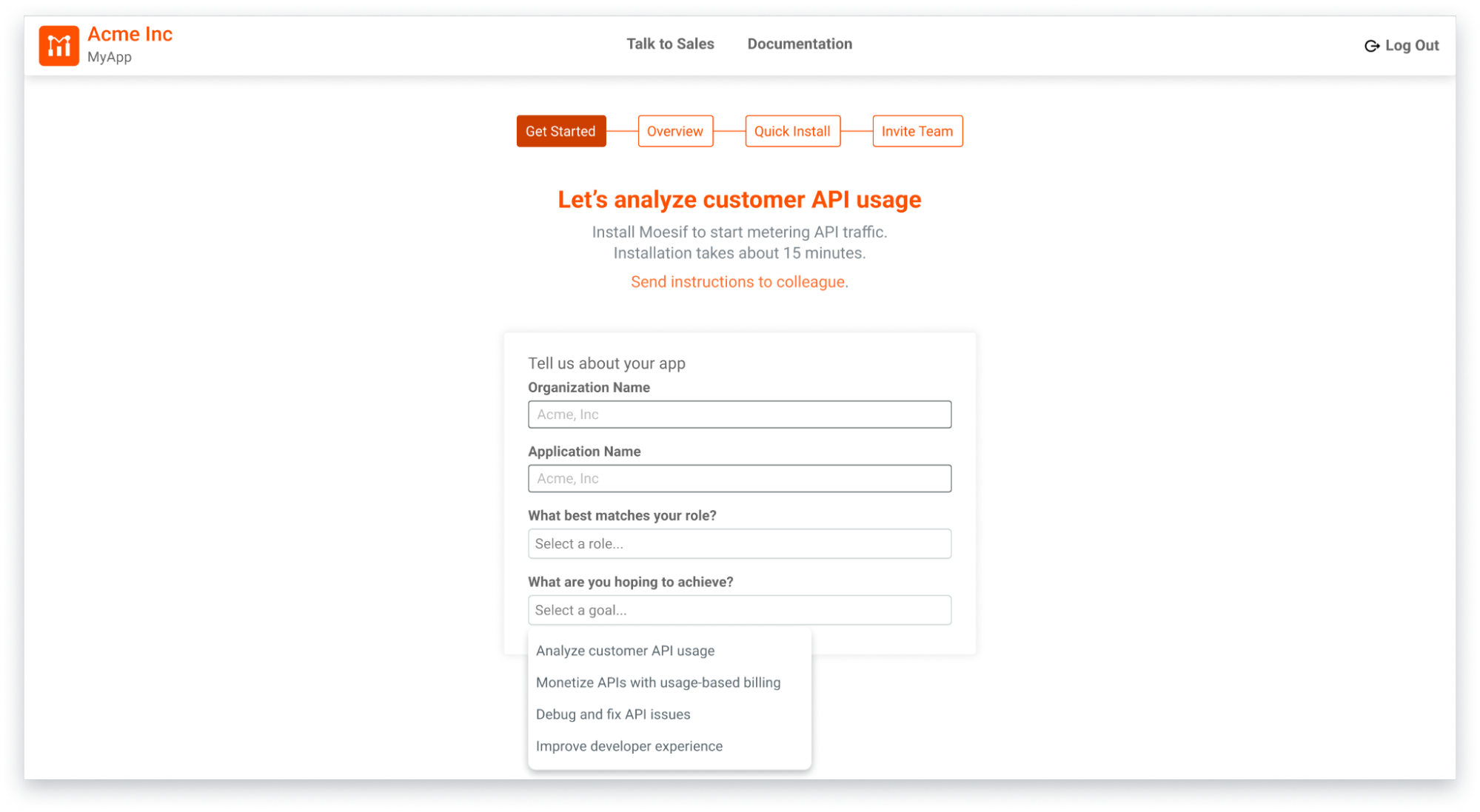
Task: Go to the Invite Team step
Action: point(917,131)
